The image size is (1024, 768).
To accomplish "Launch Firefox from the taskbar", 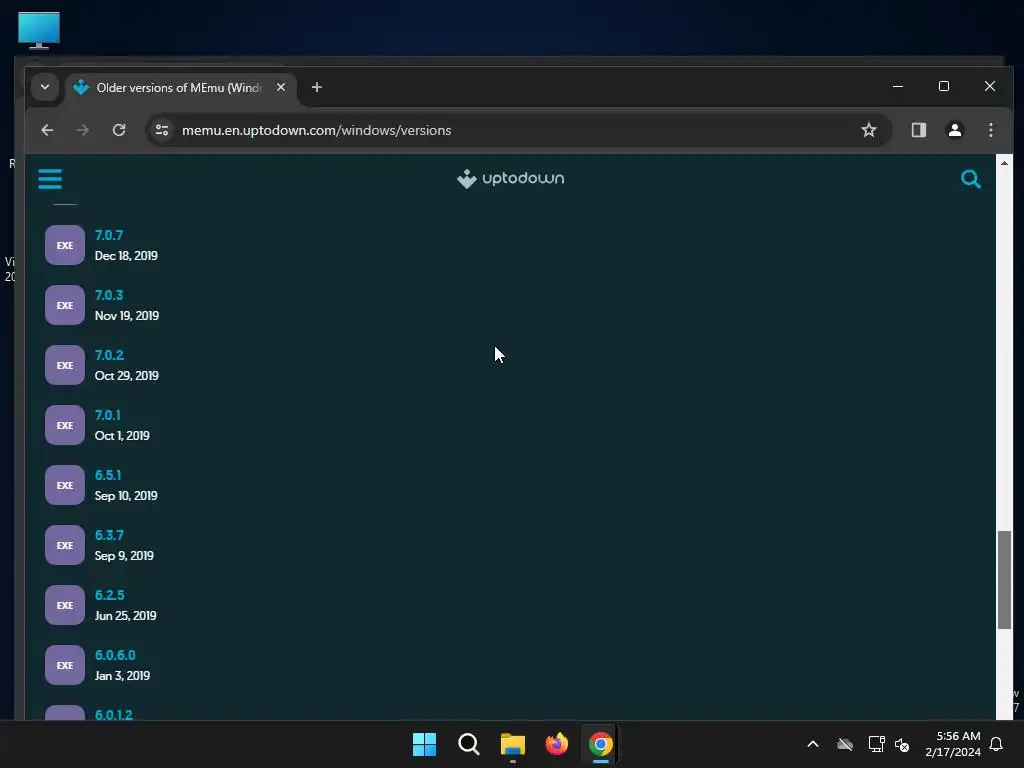I will click(556, 744).
